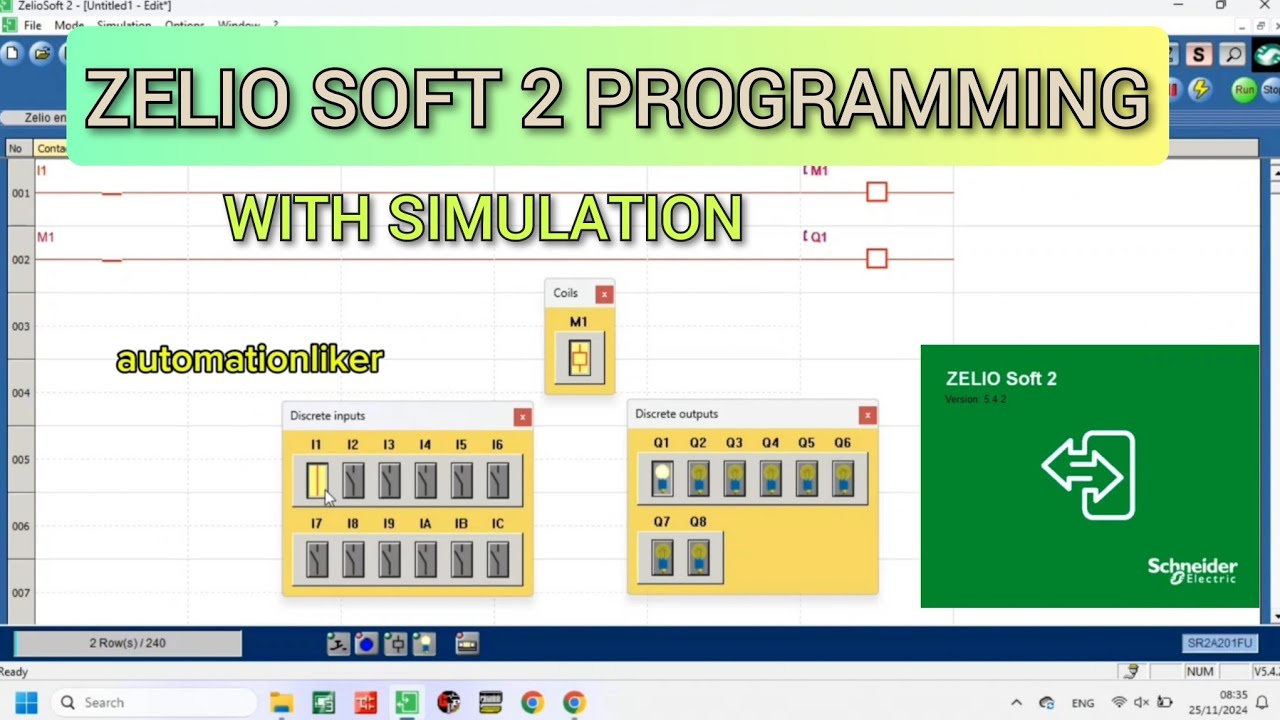
Task: Click the 2 Row(s) / 240 status field
Action: [128, 643]
